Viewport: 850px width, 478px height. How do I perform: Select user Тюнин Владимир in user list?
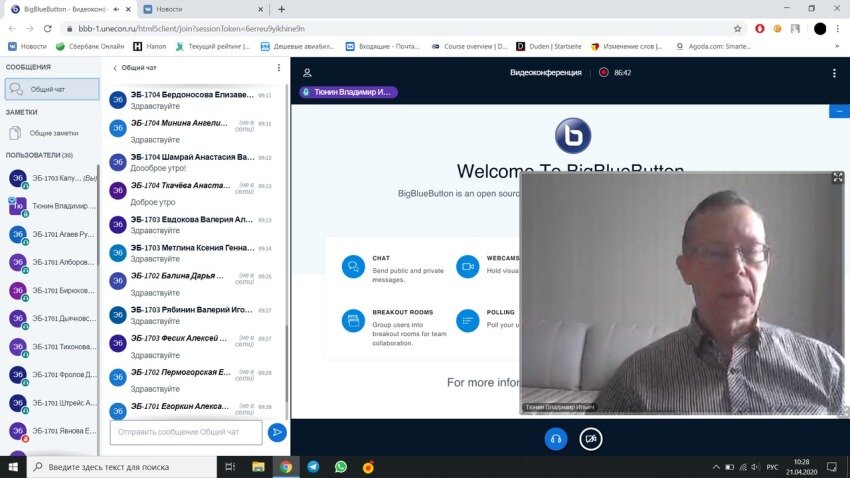tap(51, 206)
